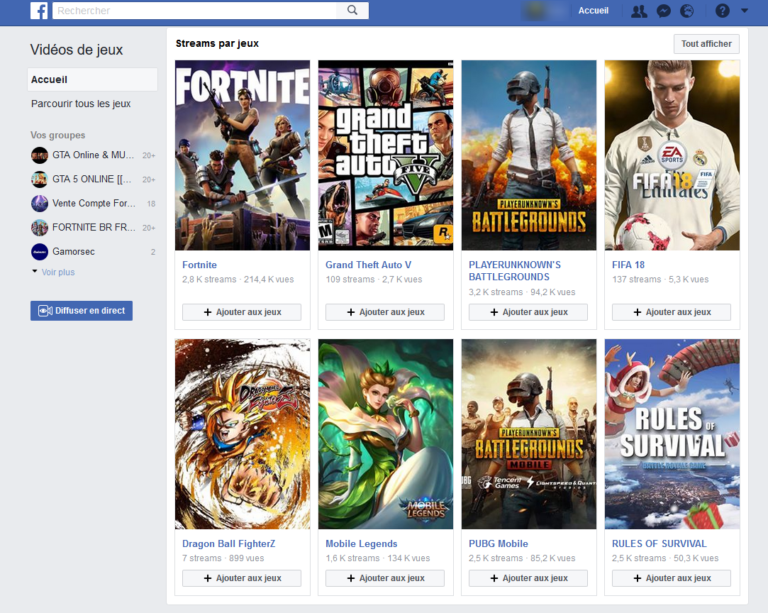Click Grand Theft Auto V title link
This screenshot has width=768, height=613.
(x=368, y=265)
